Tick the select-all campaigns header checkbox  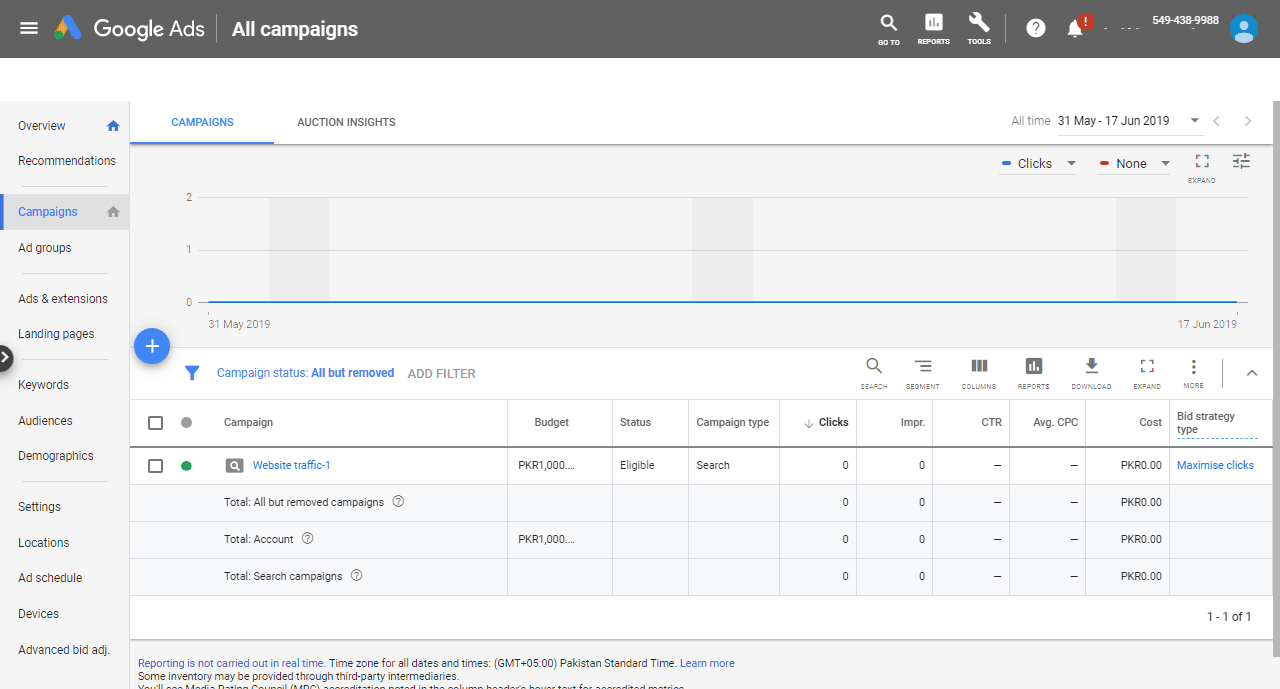pyautogui.click(x=155, y=423)
